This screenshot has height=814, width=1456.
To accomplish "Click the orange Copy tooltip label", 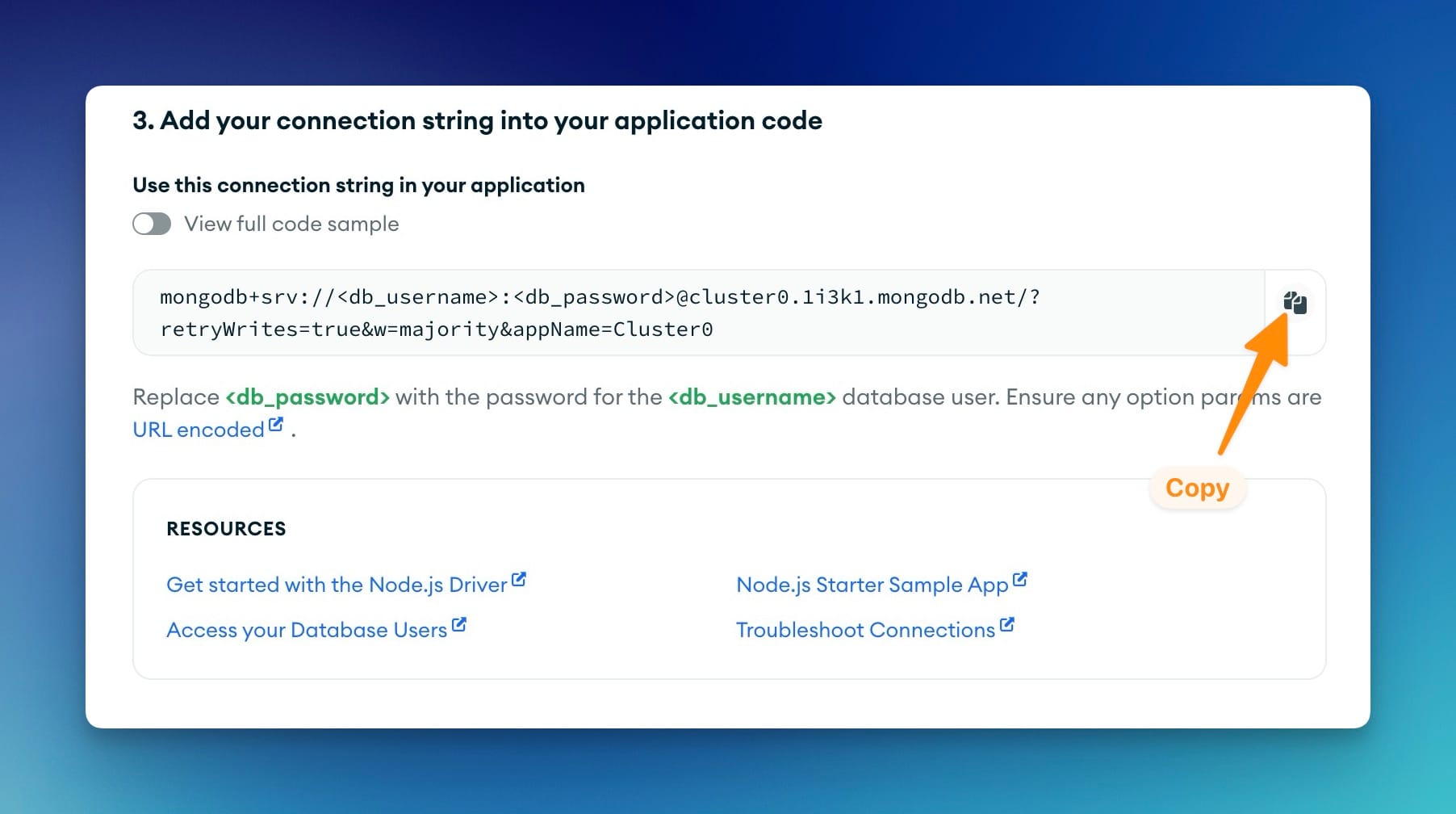I will click(1197, 487).
